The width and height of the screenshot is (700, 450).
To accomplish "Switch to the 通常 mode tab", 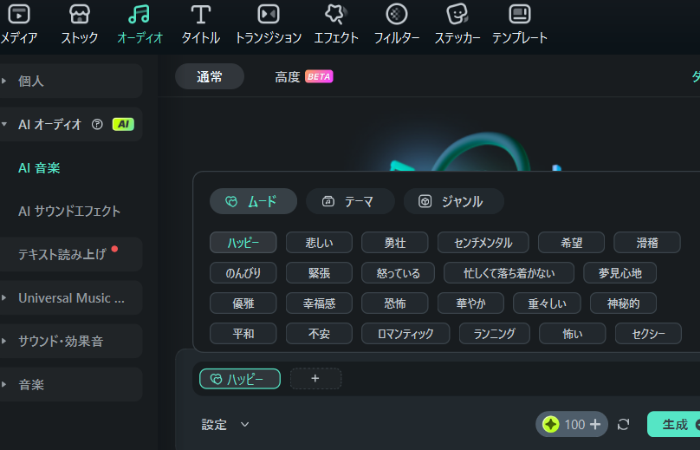I will point(209,77).
